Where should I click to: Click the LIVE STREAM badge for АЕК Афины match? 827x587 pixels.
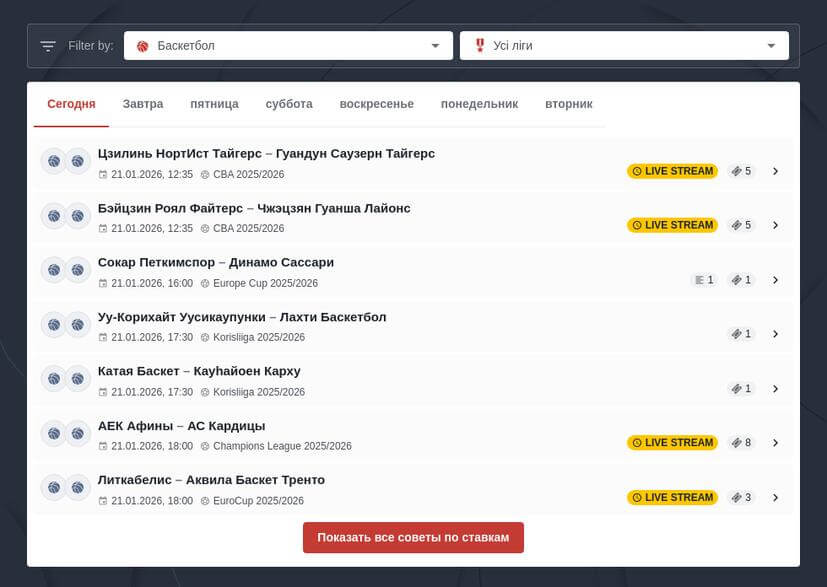point(672,442)
